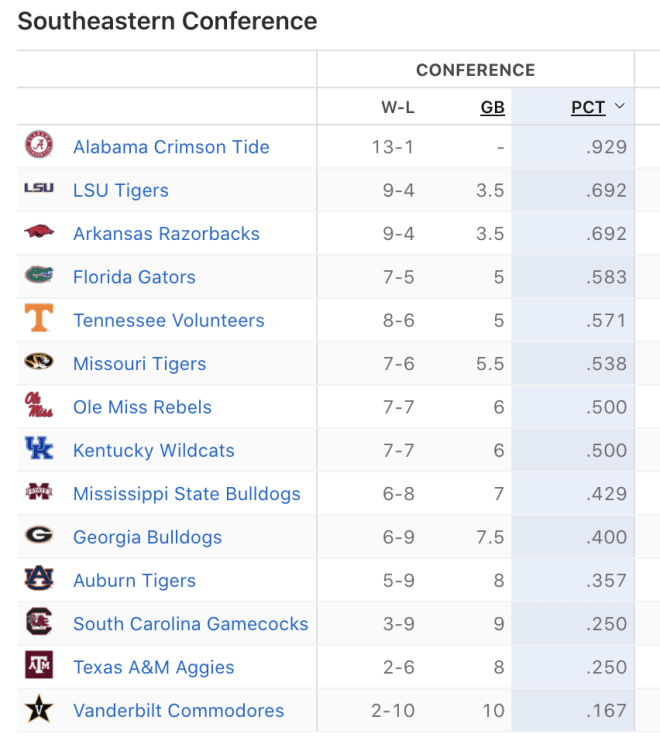
Task: Go to South Carolina Gamecocks link
Action: coord(191,624)
